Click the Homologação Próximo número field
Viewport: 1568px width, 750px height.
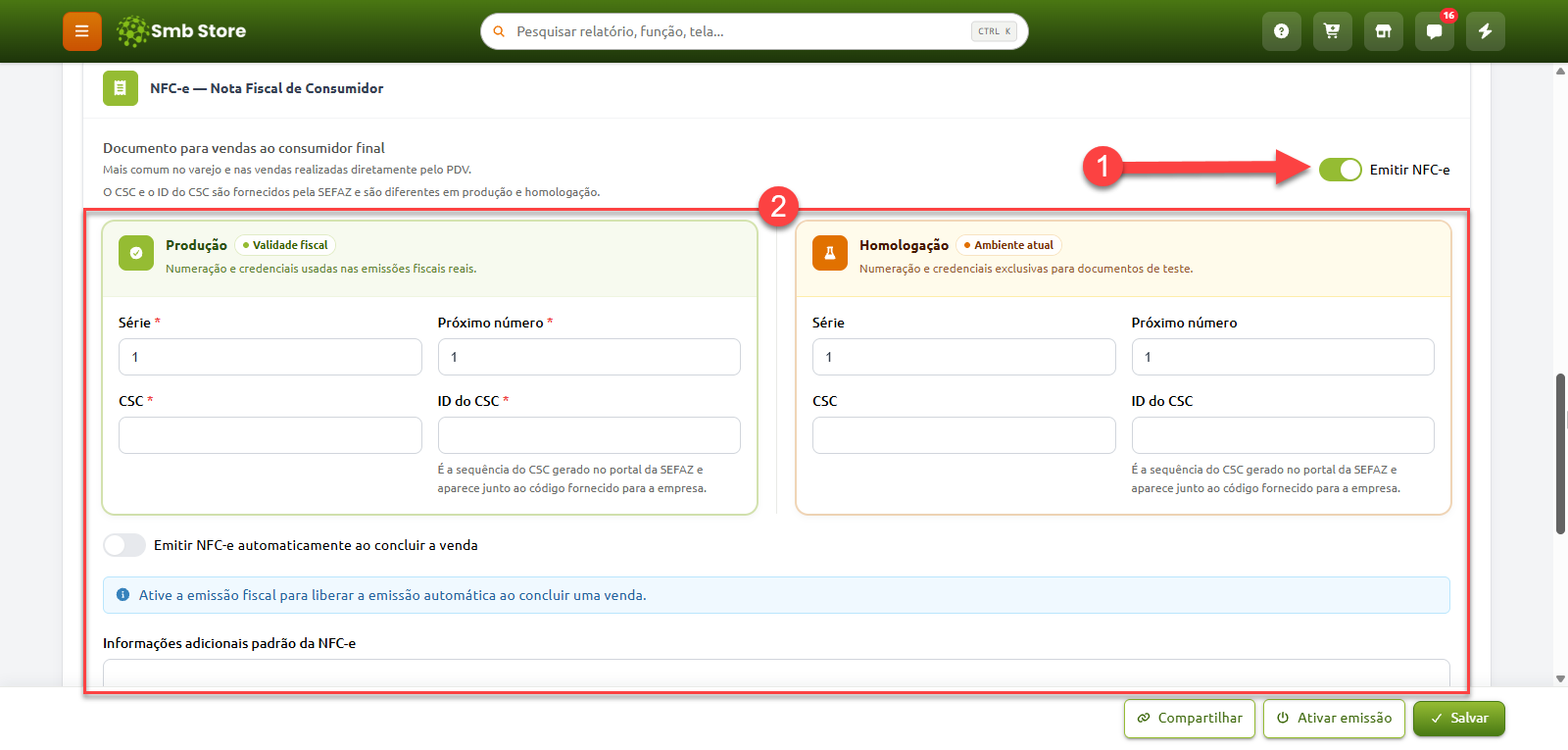point(1283,357)
